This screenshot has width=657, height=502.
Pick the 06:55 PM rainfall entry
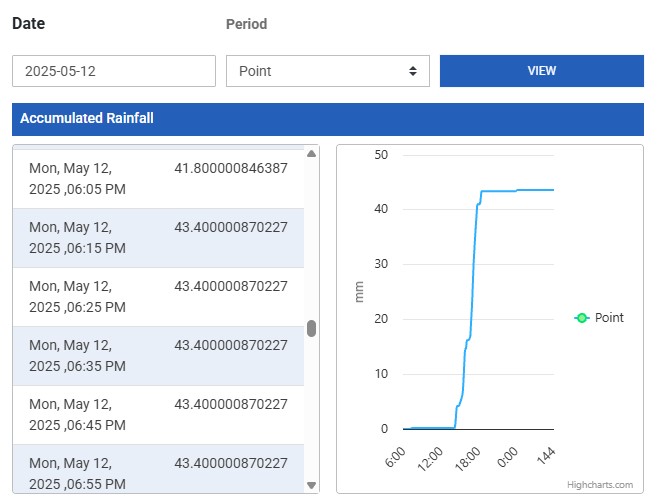(158, 470)
